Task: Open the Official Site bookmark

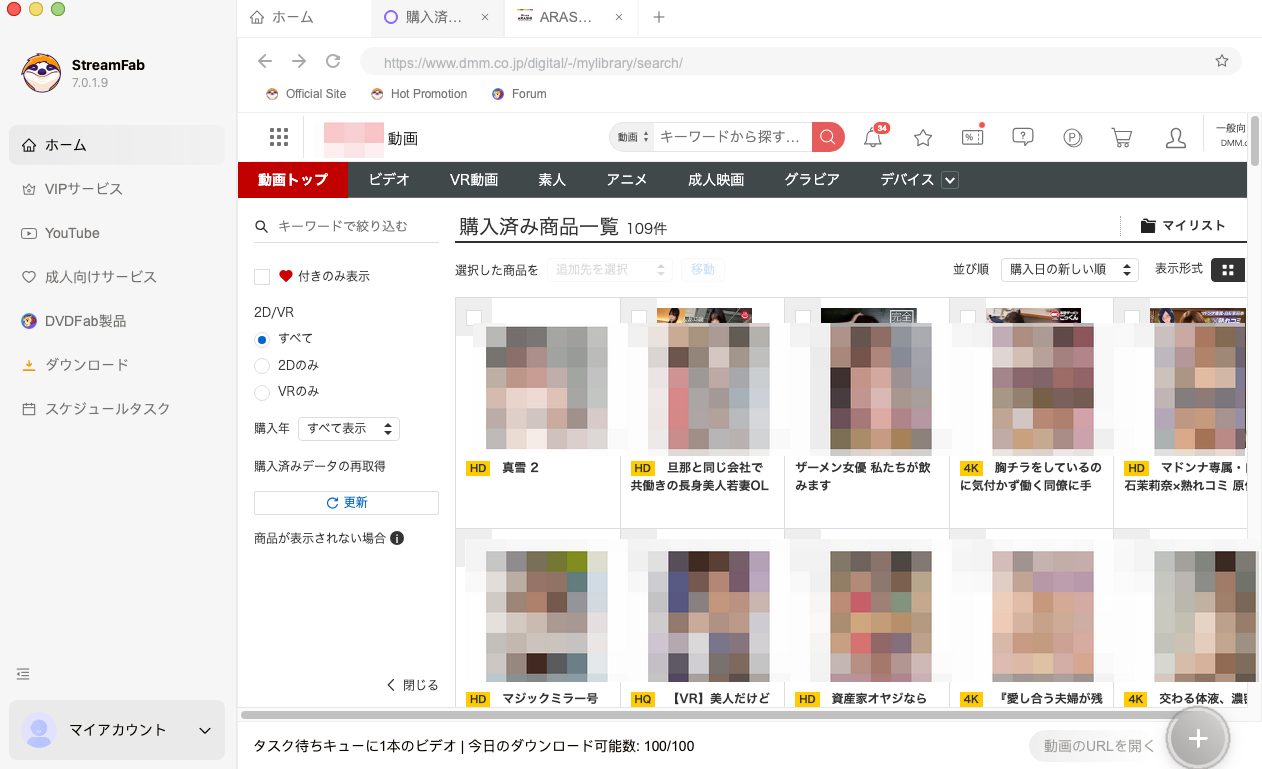Action: click(306, 94)
